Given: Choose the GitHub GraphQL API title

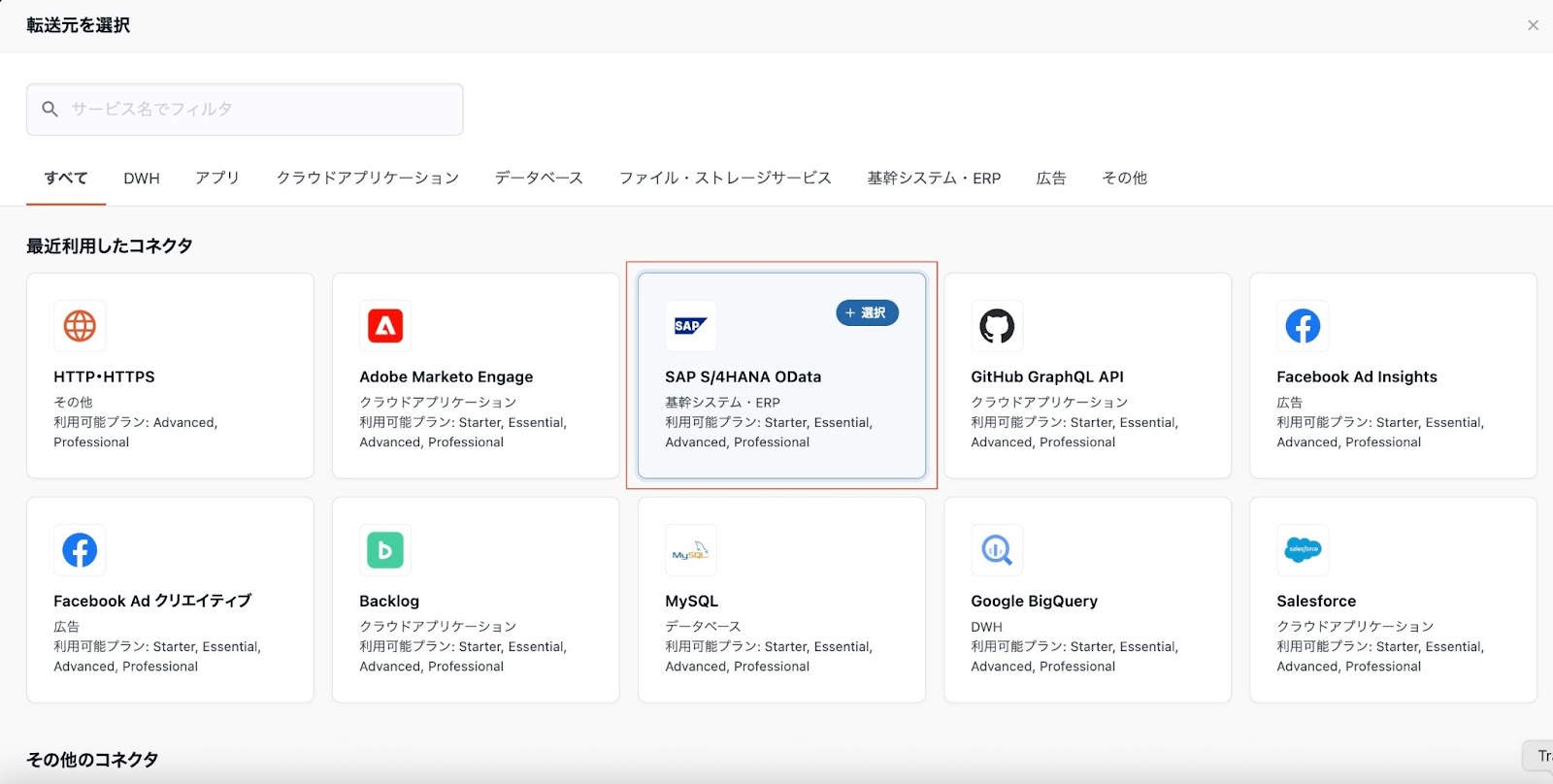Looking at the screenshot, I should pyautogui.click(x=1047, y=376).
